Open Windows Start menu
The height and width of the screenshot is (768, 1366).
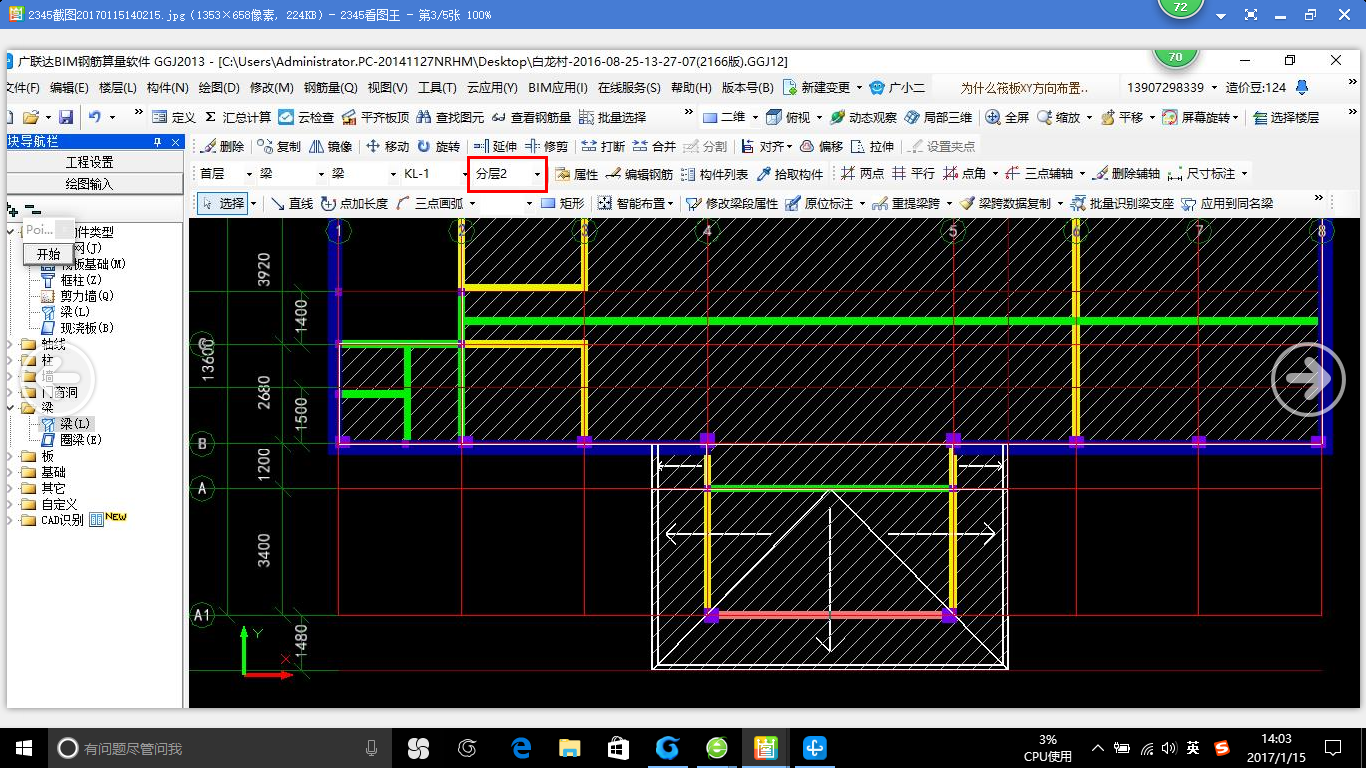pyautogui.click(x=24, y=748)
